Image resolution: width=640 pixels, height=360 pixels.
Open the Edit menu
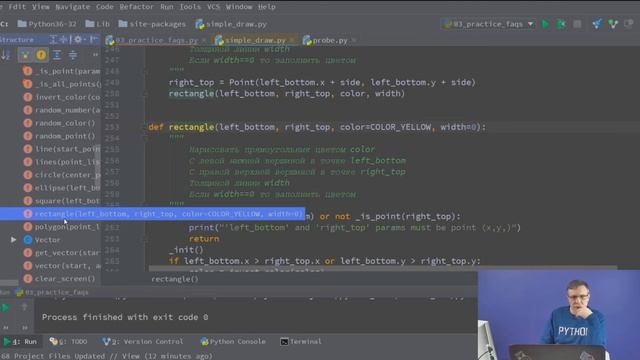pos(17,7)
